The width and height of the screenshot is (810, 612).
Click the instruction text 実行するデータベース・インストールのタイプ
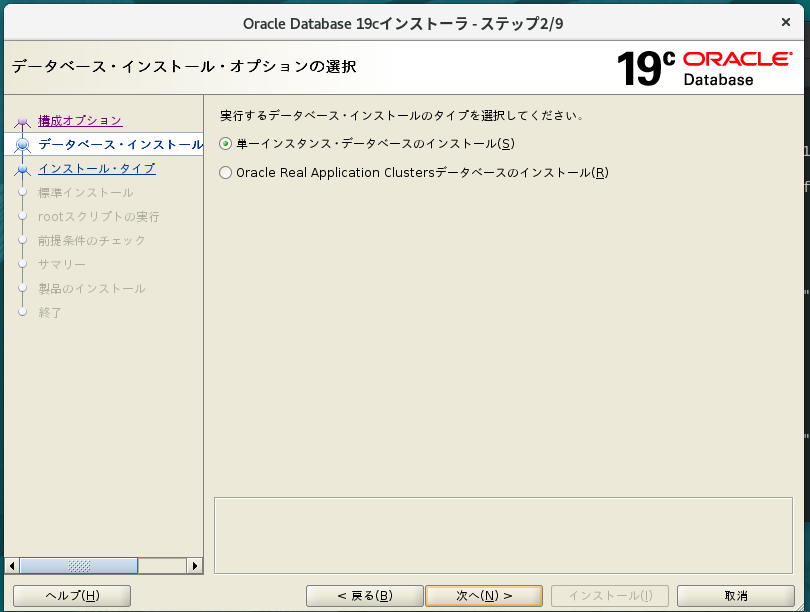[x=402, y=116]
